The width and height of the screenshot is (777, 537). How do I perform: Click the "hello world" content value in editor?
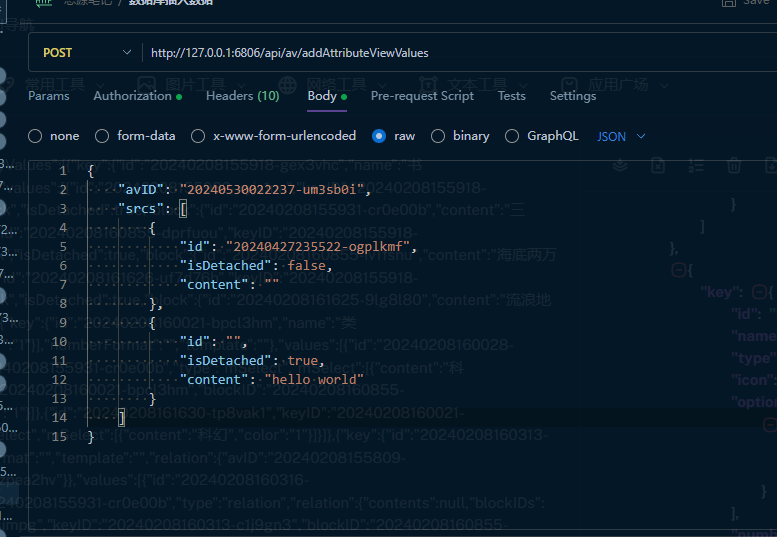pos(314,379)
